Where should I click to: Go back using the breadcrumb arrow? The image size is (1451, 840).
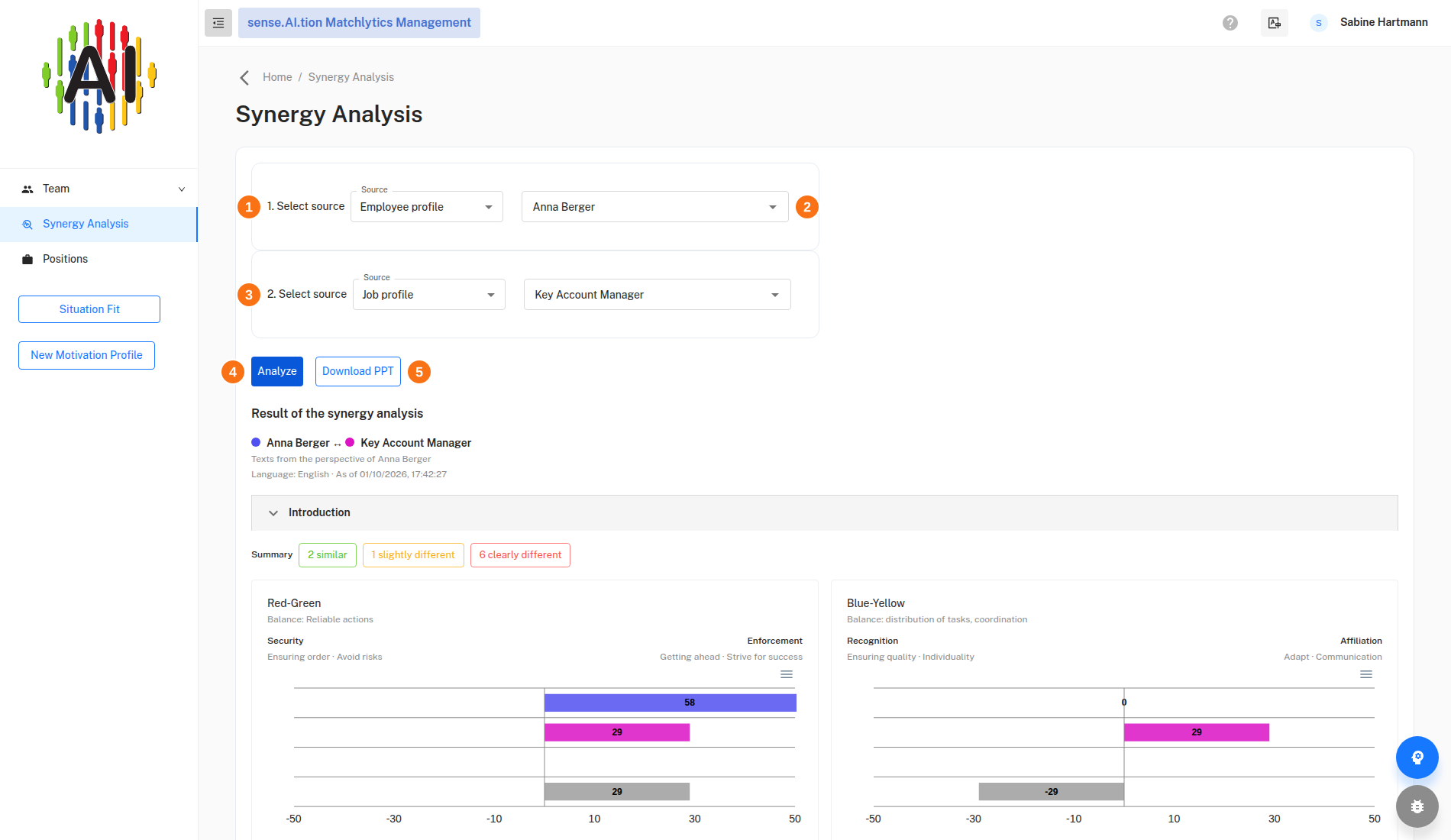pos(244,77)
